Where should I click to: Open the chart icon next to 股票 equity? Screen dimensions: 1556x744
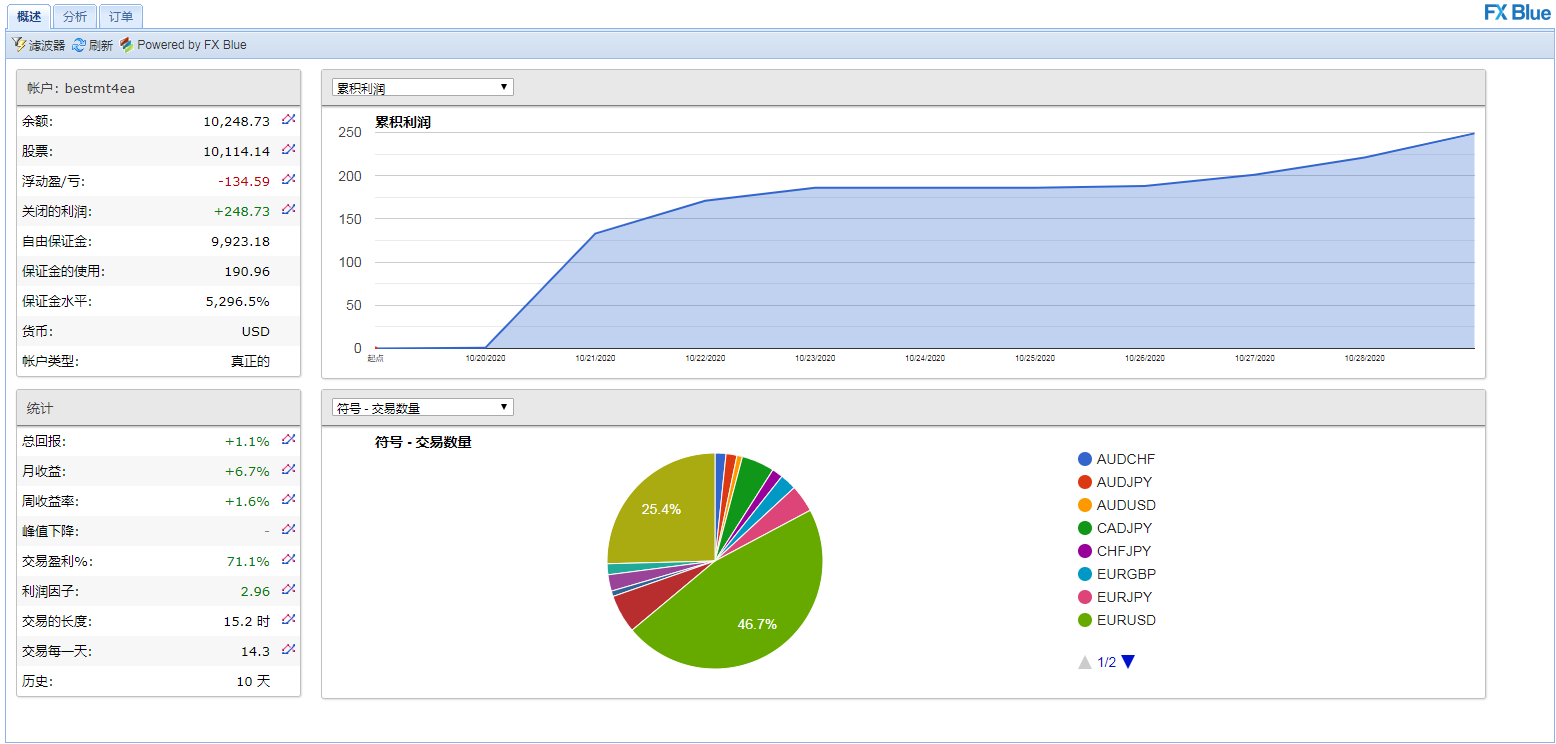point(288,150)
